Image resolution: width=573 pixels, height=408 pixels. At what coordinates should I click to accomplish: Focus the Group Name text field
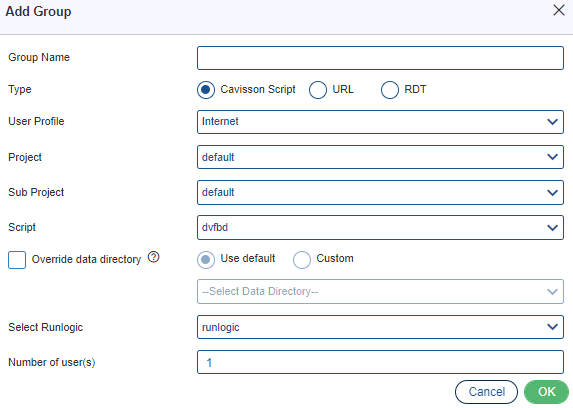click(x=380, y=58)
